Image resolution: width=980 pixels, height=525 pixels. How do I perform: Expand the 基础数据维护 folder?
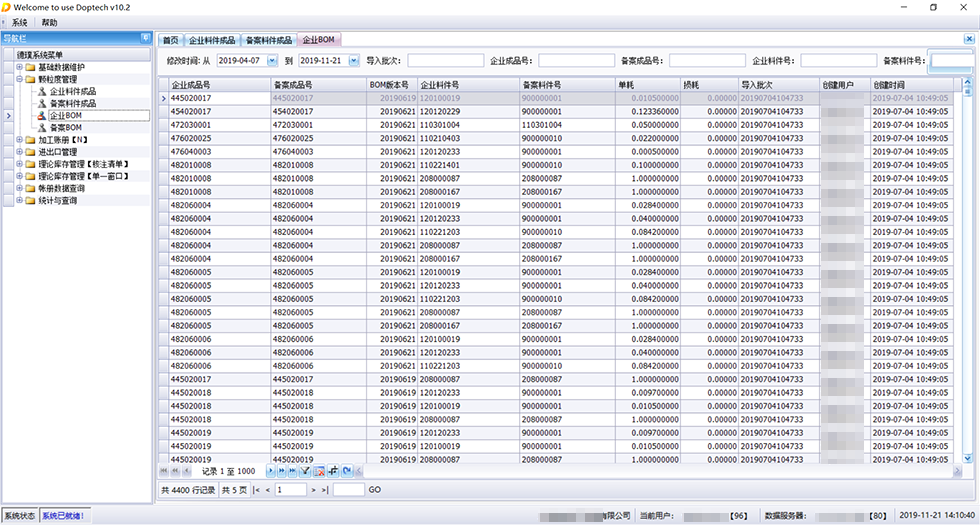[x=19, y=67]
